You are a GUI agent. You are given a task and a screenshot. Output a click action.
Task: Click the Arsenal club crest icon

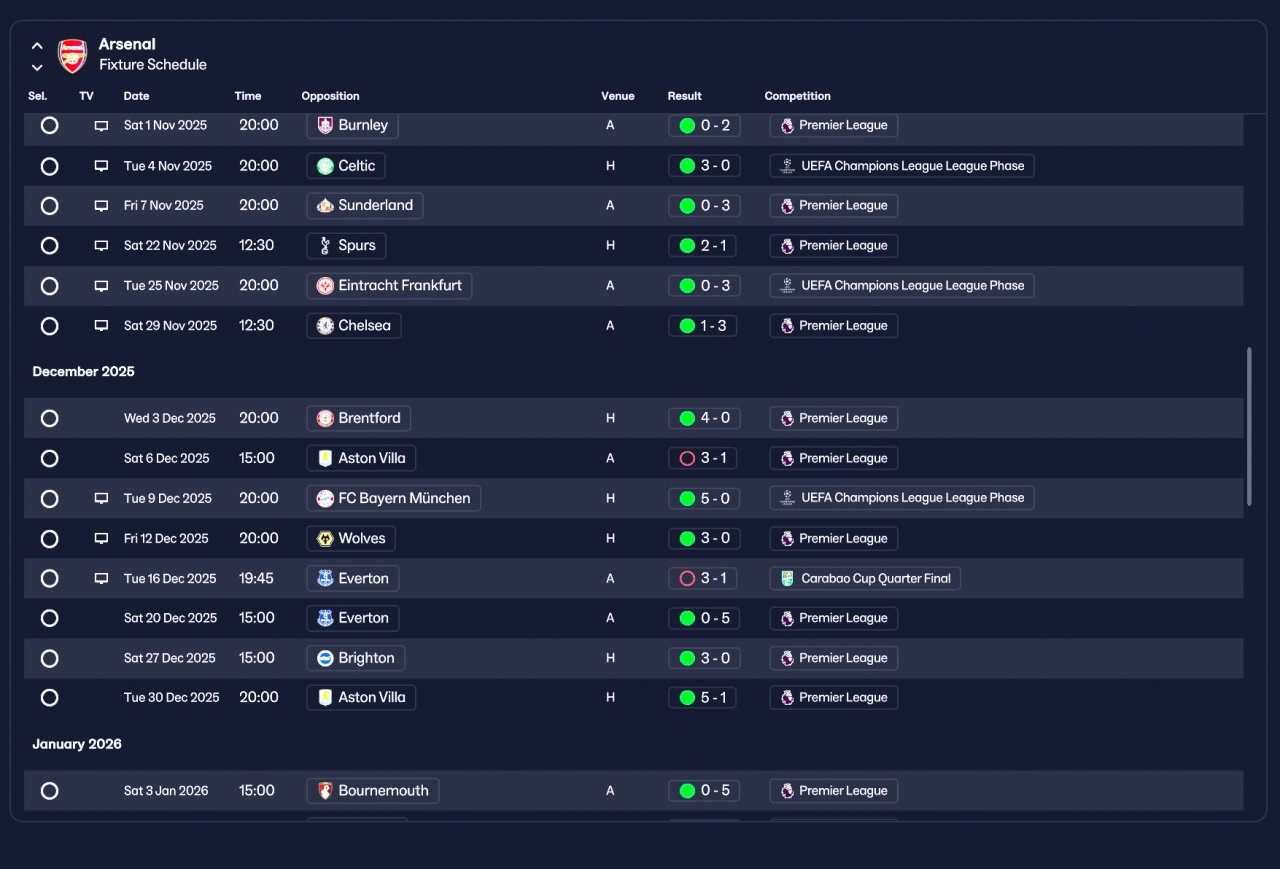click(x=73, y=55)
